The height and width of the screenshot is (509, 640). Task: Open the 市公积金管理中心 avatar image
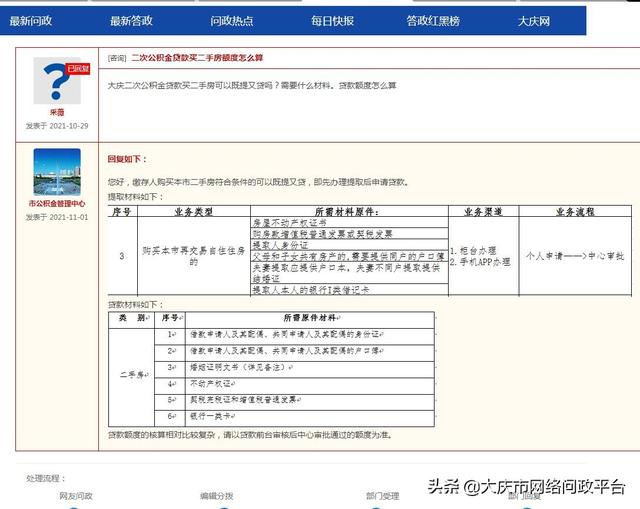pos(57,172)
